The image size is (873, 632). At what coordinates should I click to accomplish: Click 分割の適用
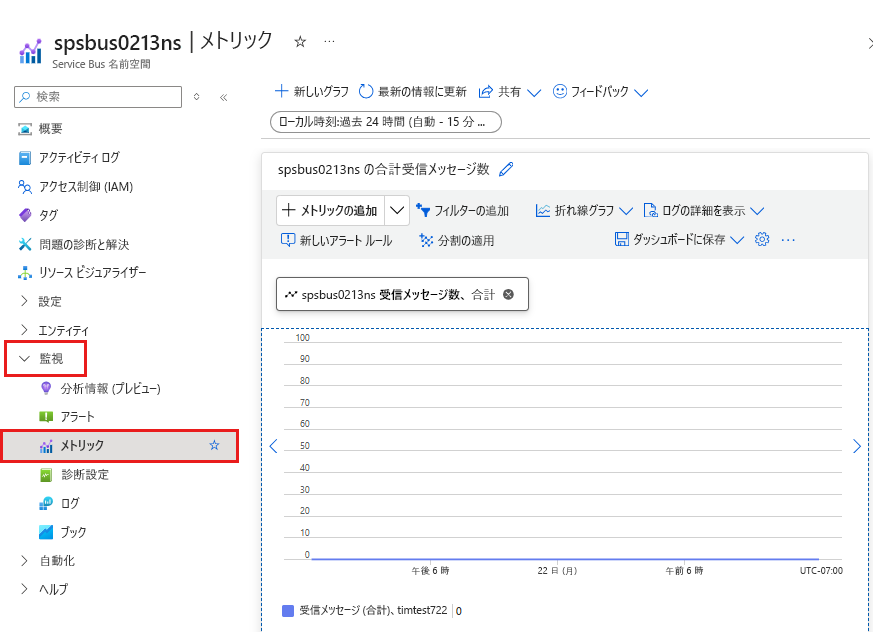pyautogui.click(x=457, y=241)
